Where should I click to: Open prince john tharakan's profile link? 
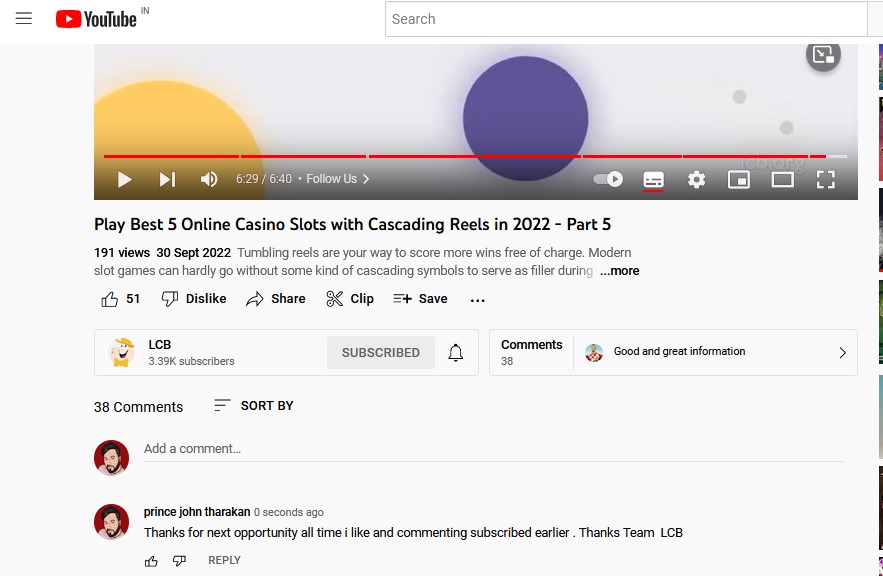(197, 512)
